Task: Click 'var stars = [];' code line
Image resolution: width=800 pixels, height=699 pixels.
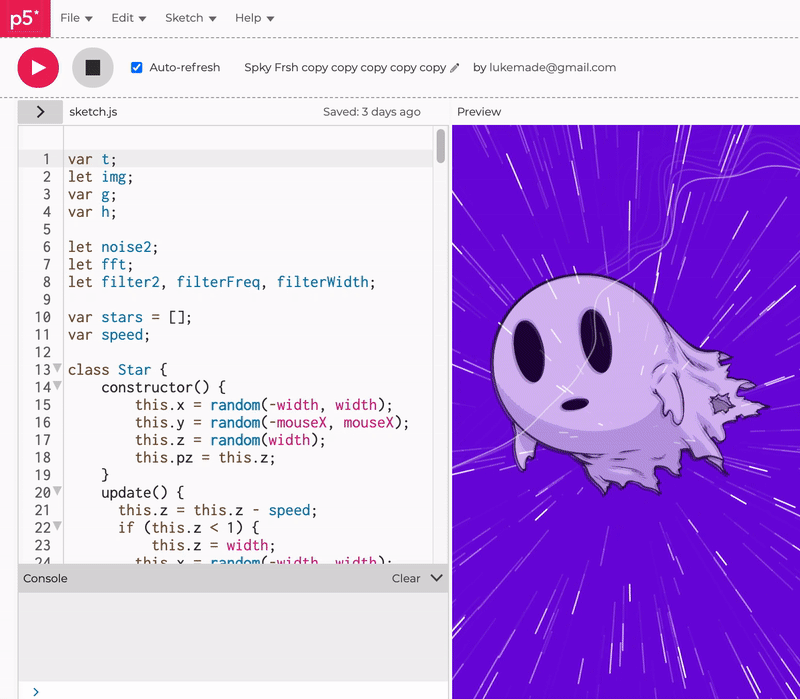Action: tap(130, 317)
